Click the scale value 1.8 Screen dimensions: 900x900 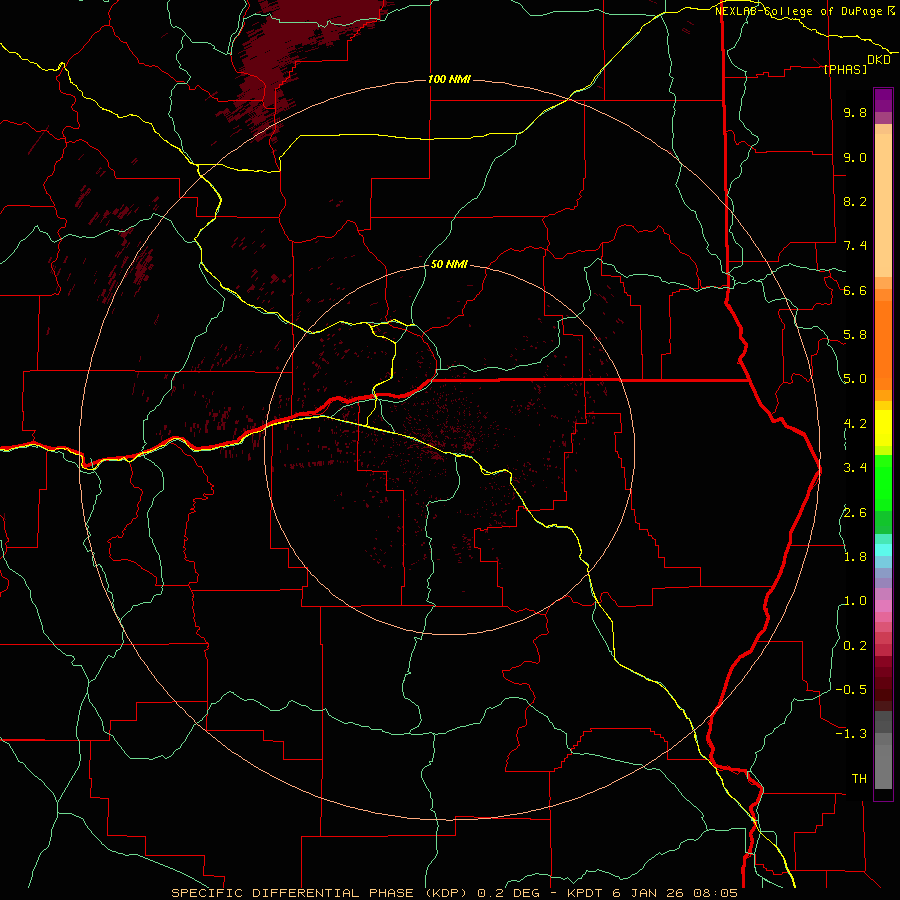pos(855,557)
